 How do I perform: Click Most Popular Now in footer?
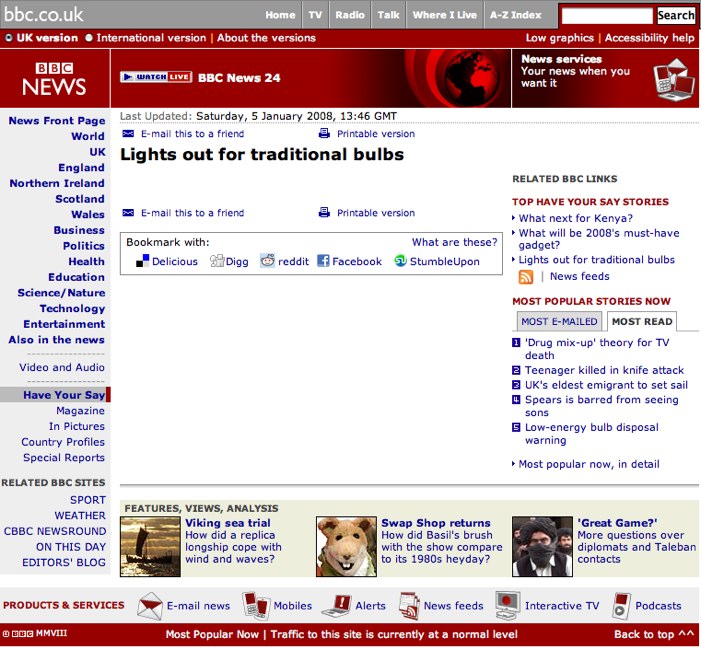(212, 634)
